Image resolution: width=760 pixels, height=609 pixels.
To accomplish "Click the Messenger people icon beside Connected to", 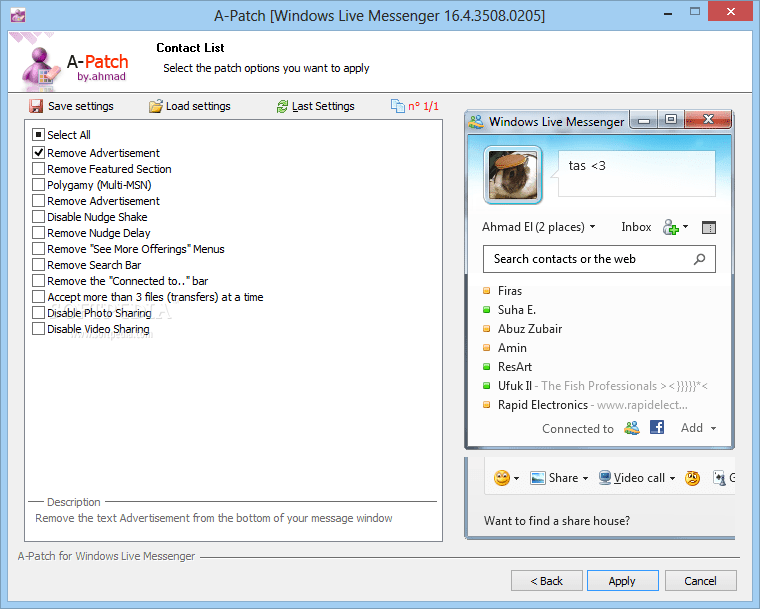I will pyautogui.click(x=632, y=428).
